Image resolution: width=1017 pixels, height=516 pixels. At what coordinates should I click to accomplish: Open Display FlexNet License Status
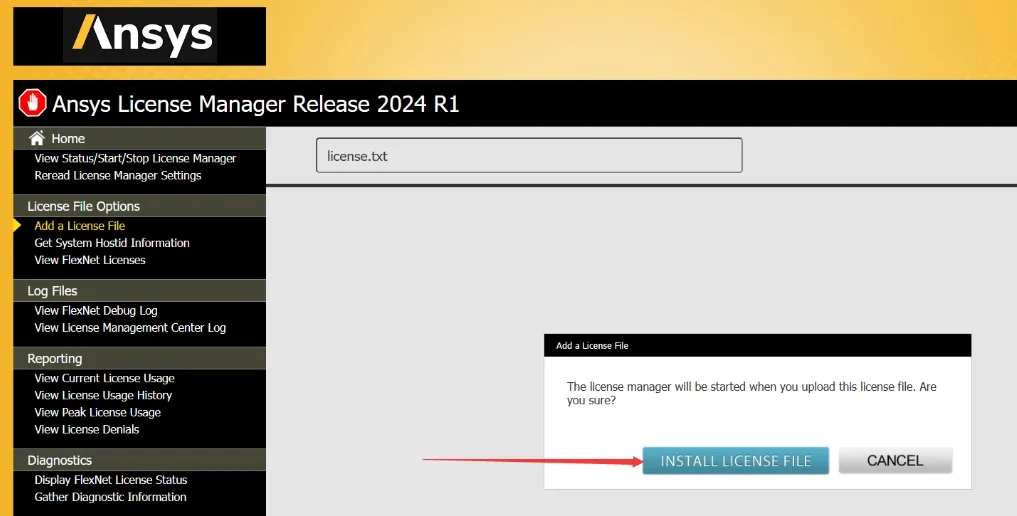(x=111, y=480)
